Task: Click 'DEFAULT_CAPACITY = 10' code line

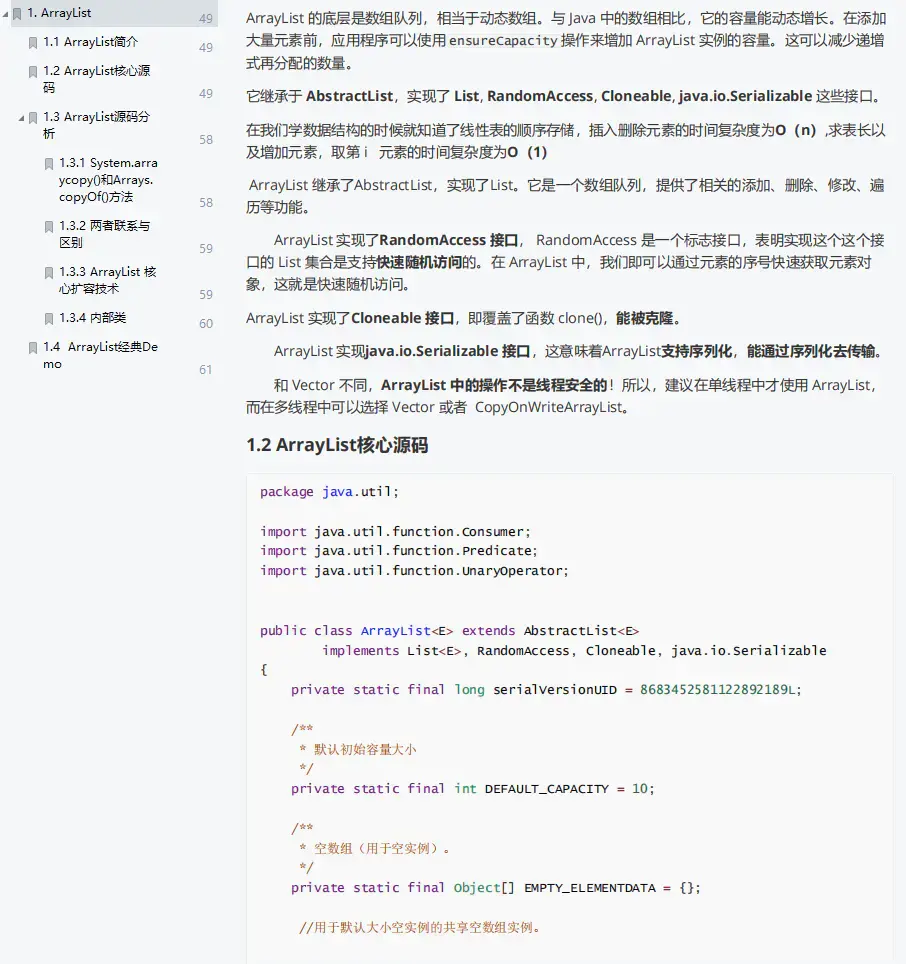Action: point(473,789)
